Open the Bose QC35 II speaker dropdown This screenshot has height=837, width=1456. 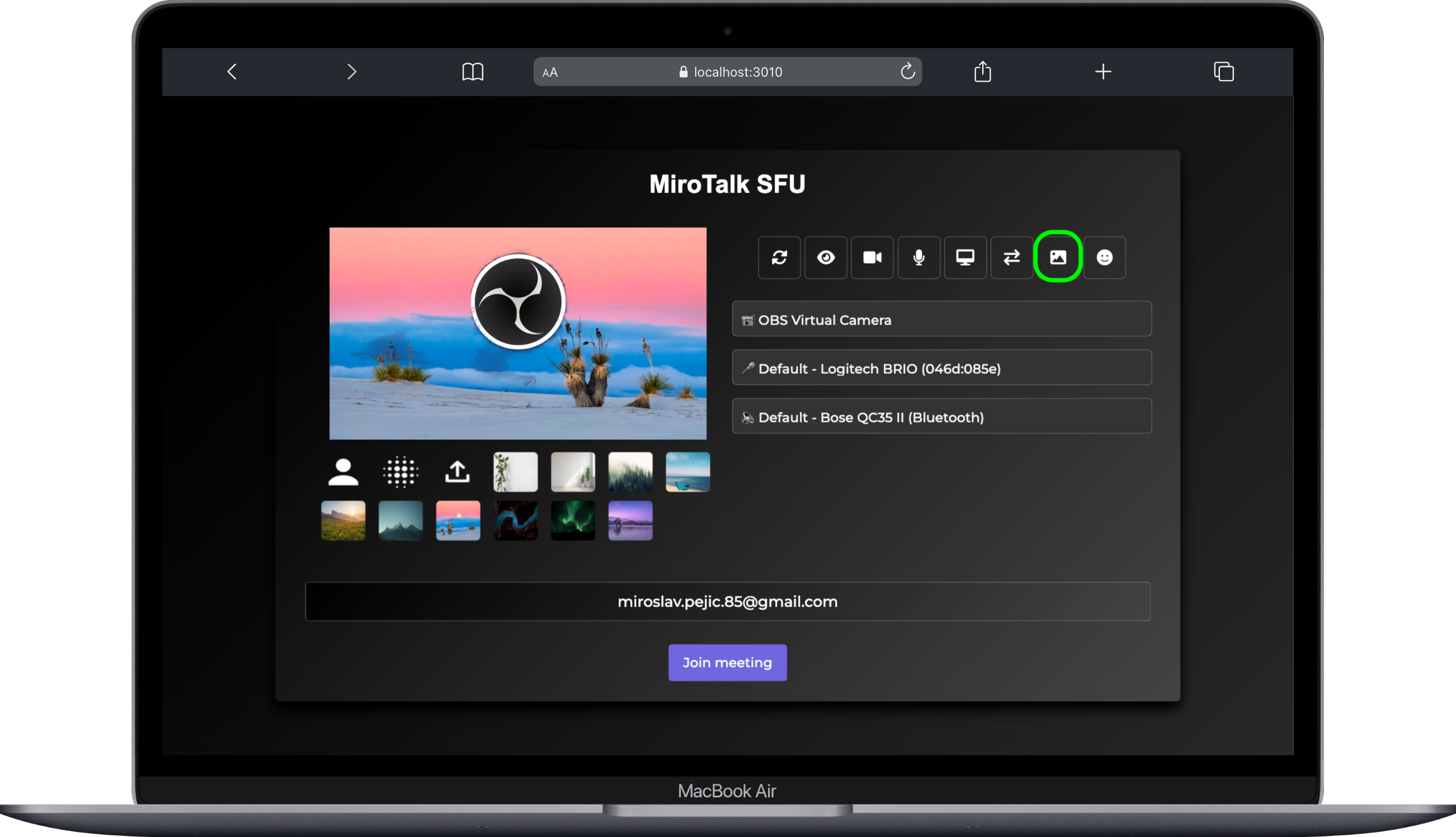[941, 417]
